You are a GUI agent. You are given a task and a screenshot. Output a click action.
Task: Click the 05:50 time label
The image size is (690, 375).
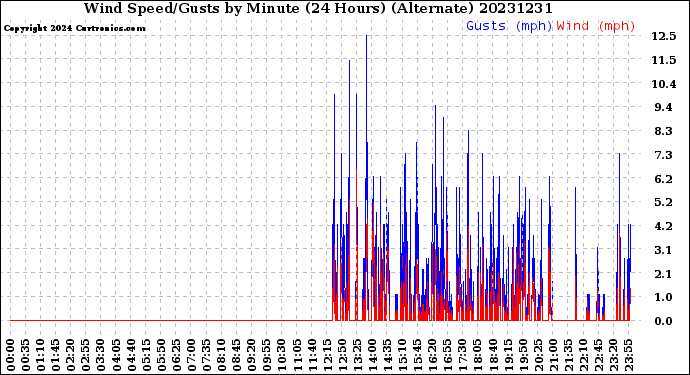[161, 355]
